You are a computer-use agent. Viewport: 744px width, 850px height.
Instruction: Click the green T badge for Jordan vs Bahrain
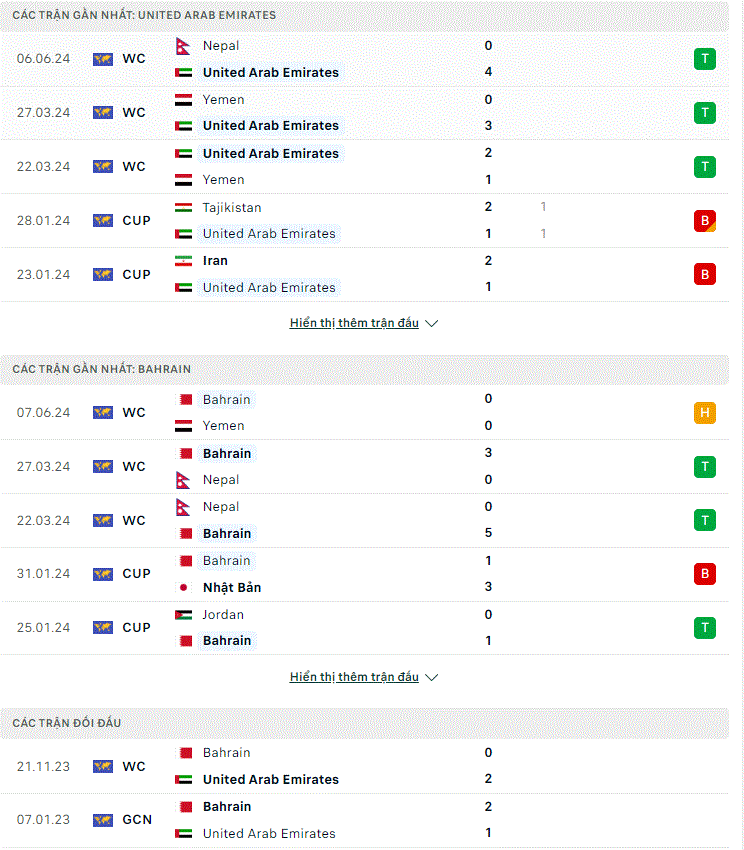[x=704, y=628]
